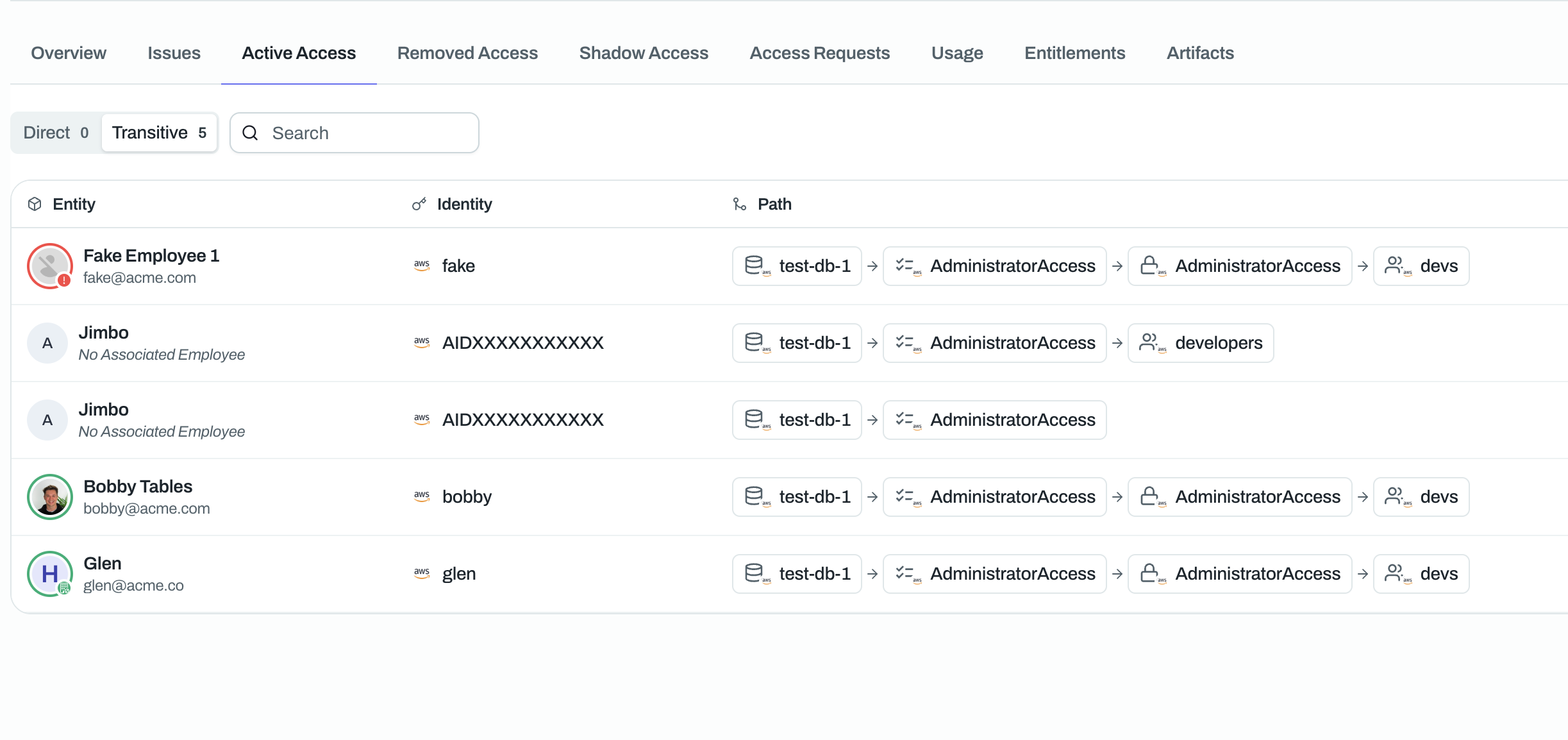
Task: Open the Shadow Access tab
Action: [x=643, y=53]
